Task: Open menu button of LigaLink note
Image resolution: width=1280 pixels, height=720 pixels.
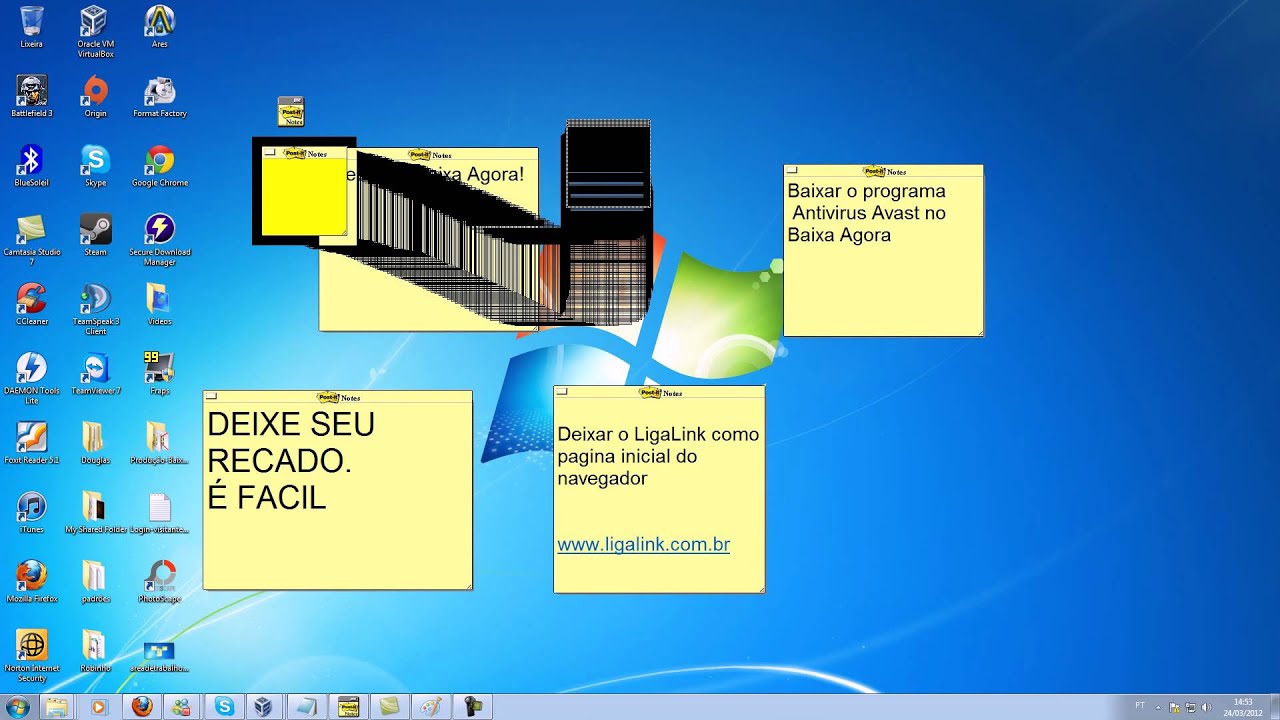Action: pyautogui.click(x=562, y=392)
